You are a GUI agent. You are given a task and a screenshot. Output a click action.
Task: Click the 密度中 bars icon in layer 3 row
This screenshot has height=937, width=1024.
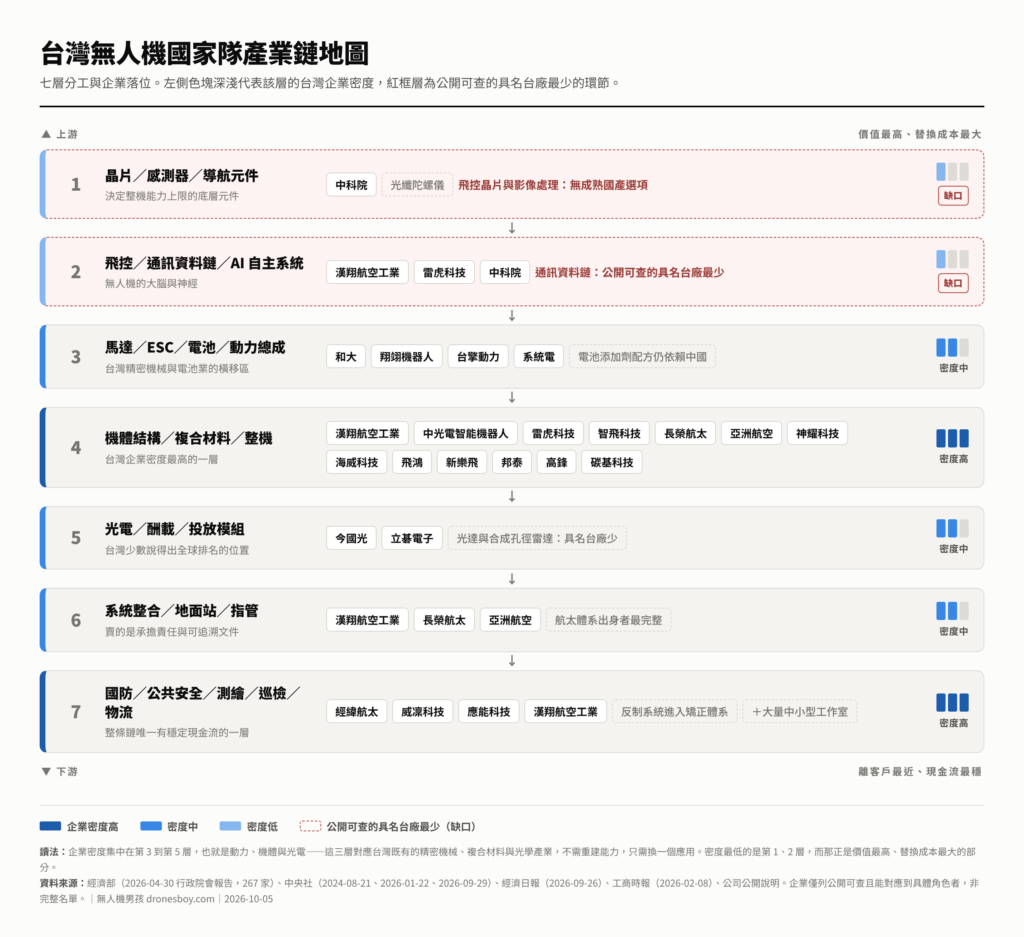(952, 347)
